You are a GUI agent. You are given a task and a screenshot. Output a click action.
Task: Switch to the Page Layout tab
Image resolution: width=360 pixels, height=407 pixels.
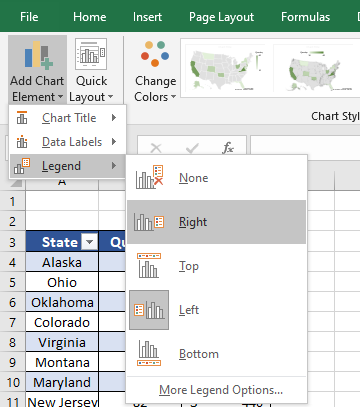pos(221,17)
